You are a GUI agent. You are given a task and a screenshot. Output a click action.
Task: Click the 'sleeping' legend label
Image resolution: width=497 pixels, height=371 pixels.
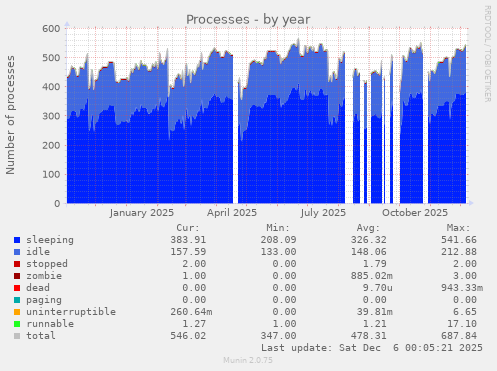(50, 240)
